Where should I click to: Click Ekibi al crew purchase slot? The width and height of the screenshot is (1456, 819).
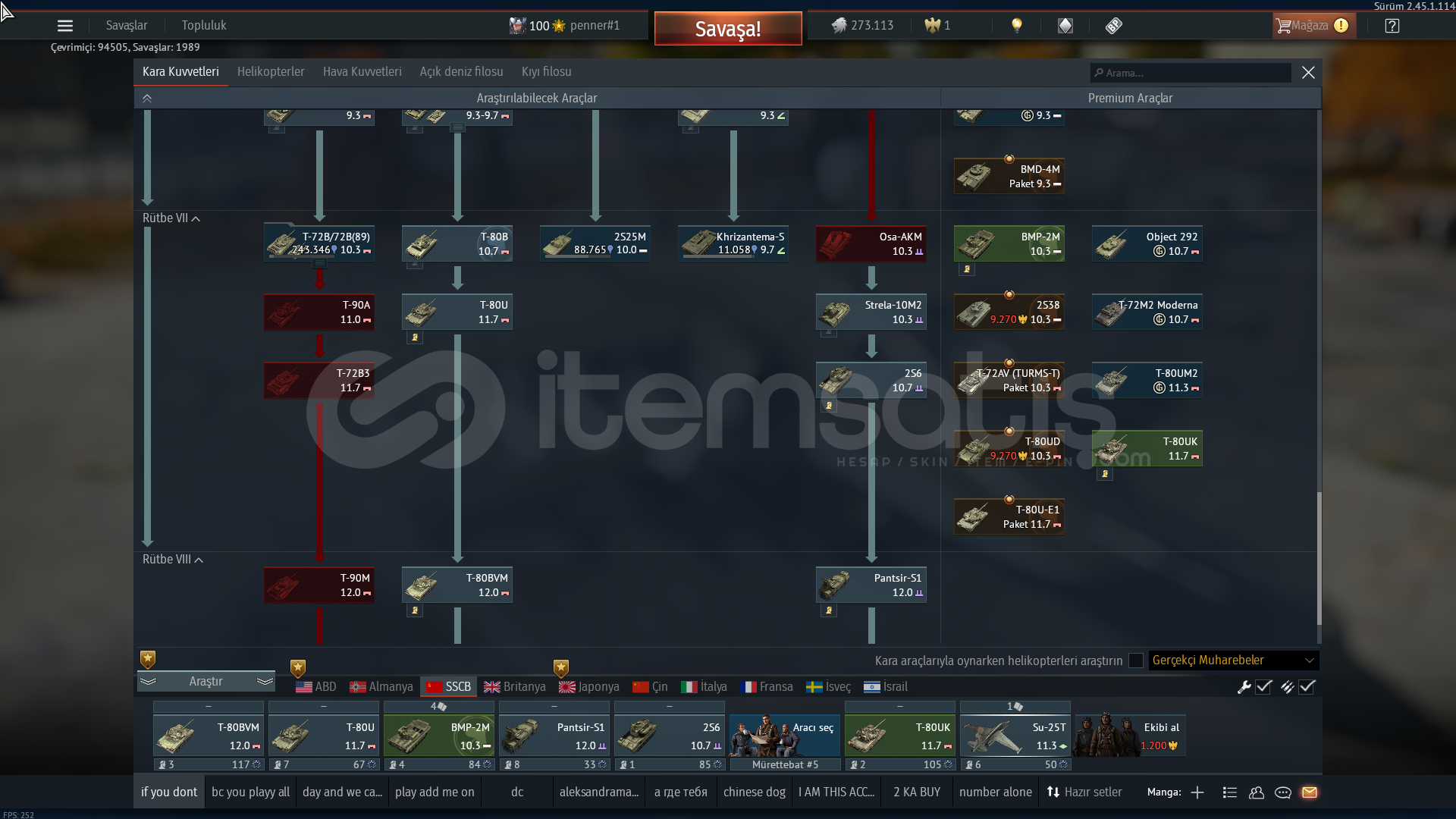(1130, 736)
